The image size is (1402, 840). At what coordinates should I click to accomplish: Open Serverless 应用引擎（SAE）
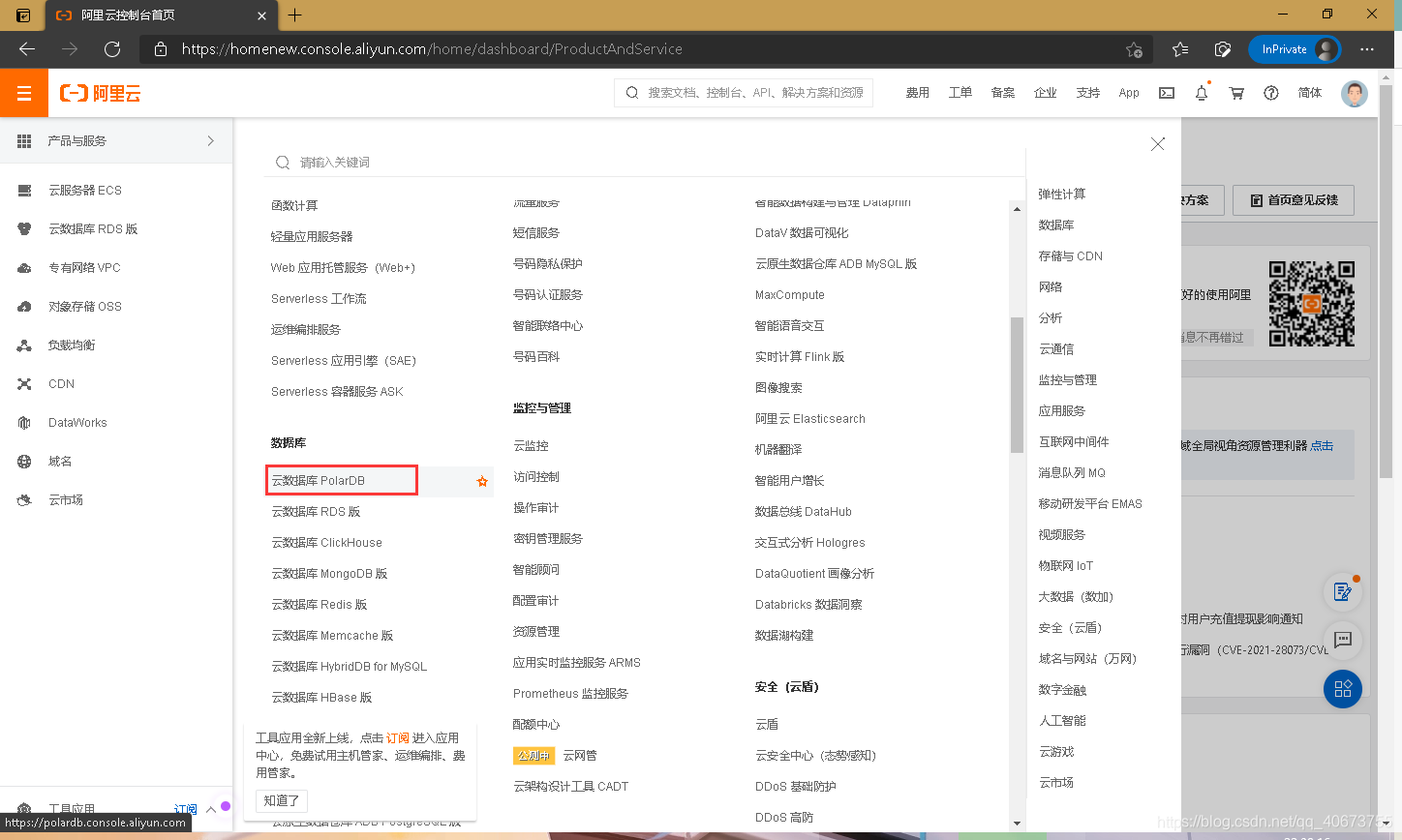click(344, 361)
